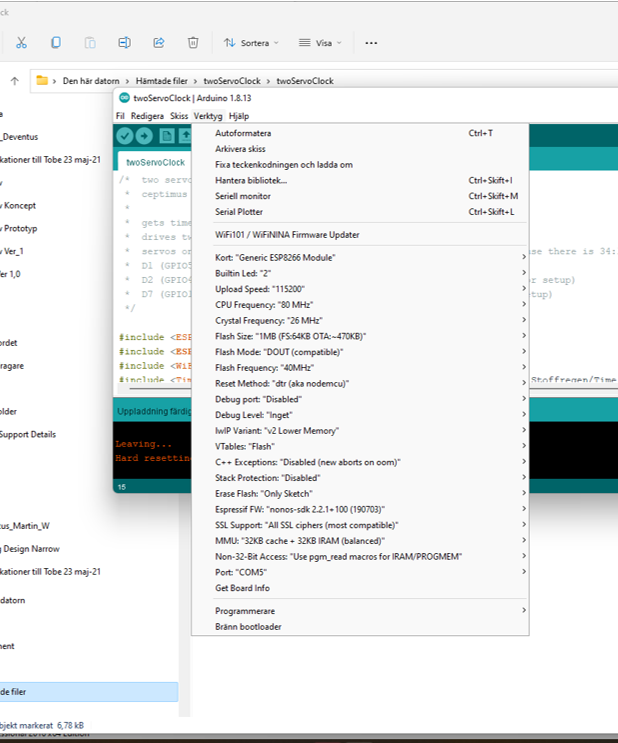Click the Share icon in File Explorer toolbar
618x743 pixels.
pyautogui.click(x=158, y=43)
